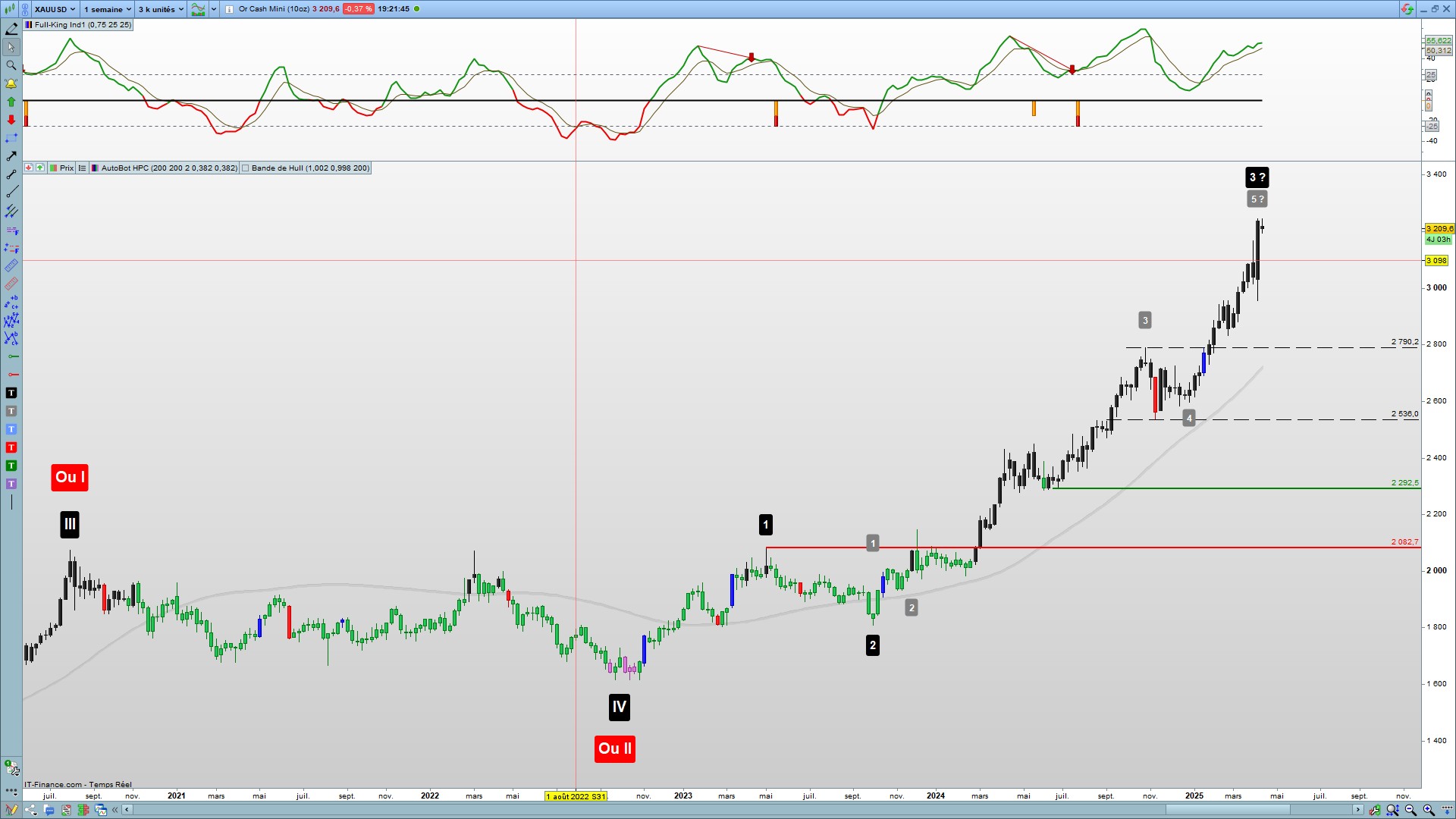The image size is (1456, 819).
Task: Select the red sell arrow tool
Action: (11, 120)
